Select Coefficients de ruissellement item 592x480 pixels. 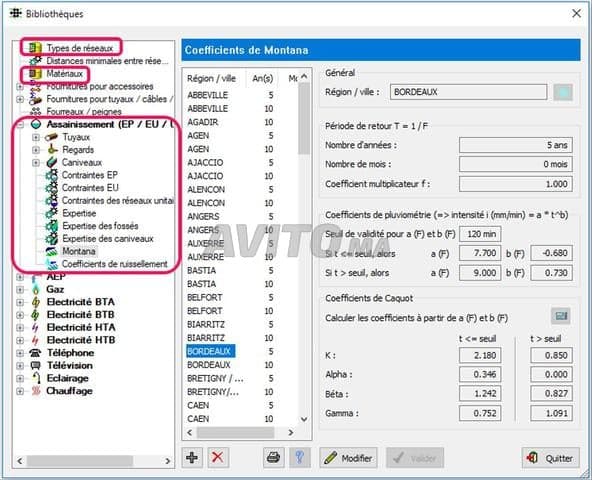click(x=114, y=264)
